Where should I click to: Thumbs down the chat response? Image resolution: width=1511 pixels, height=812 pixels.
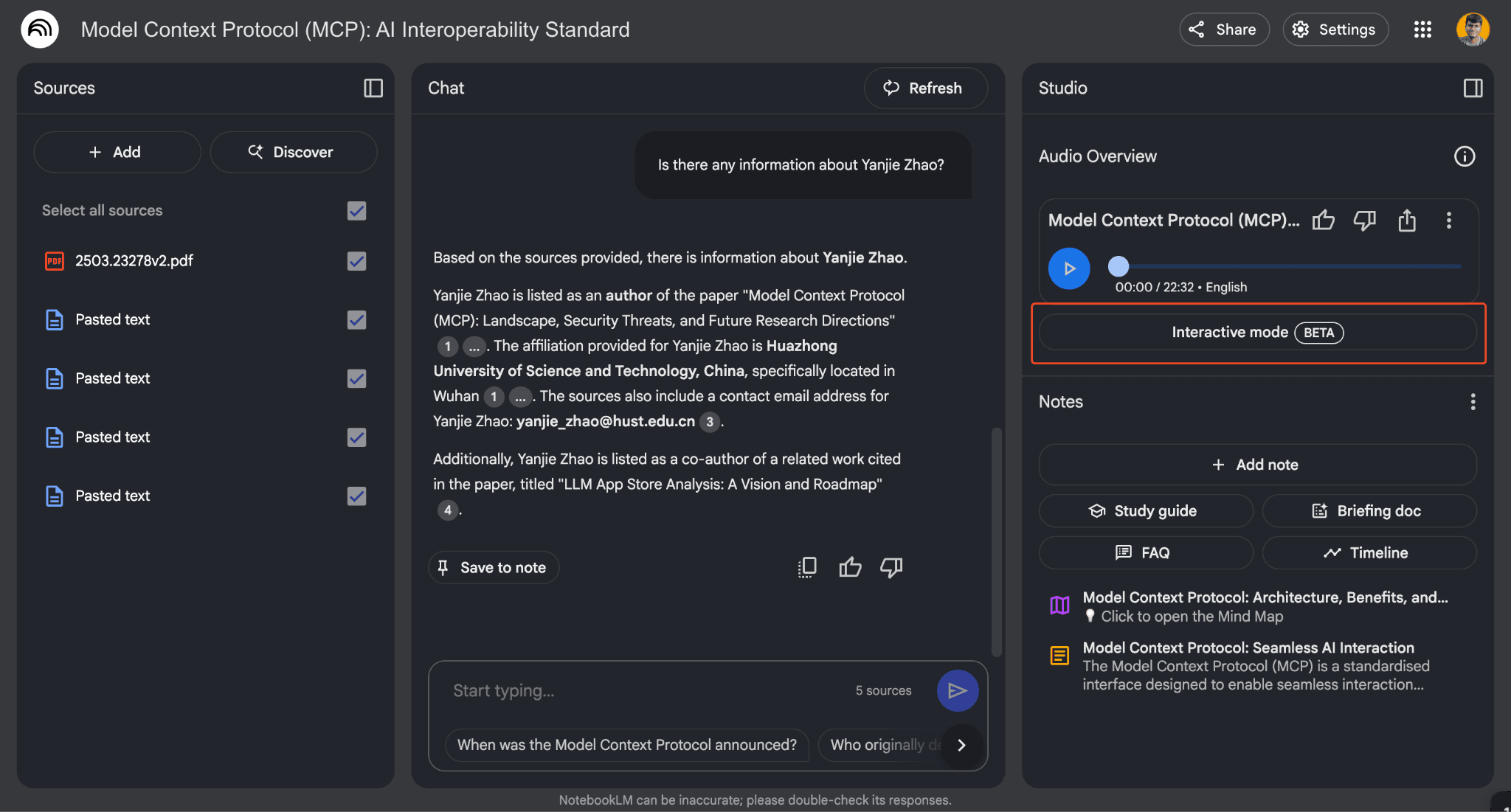pos(891,567)
